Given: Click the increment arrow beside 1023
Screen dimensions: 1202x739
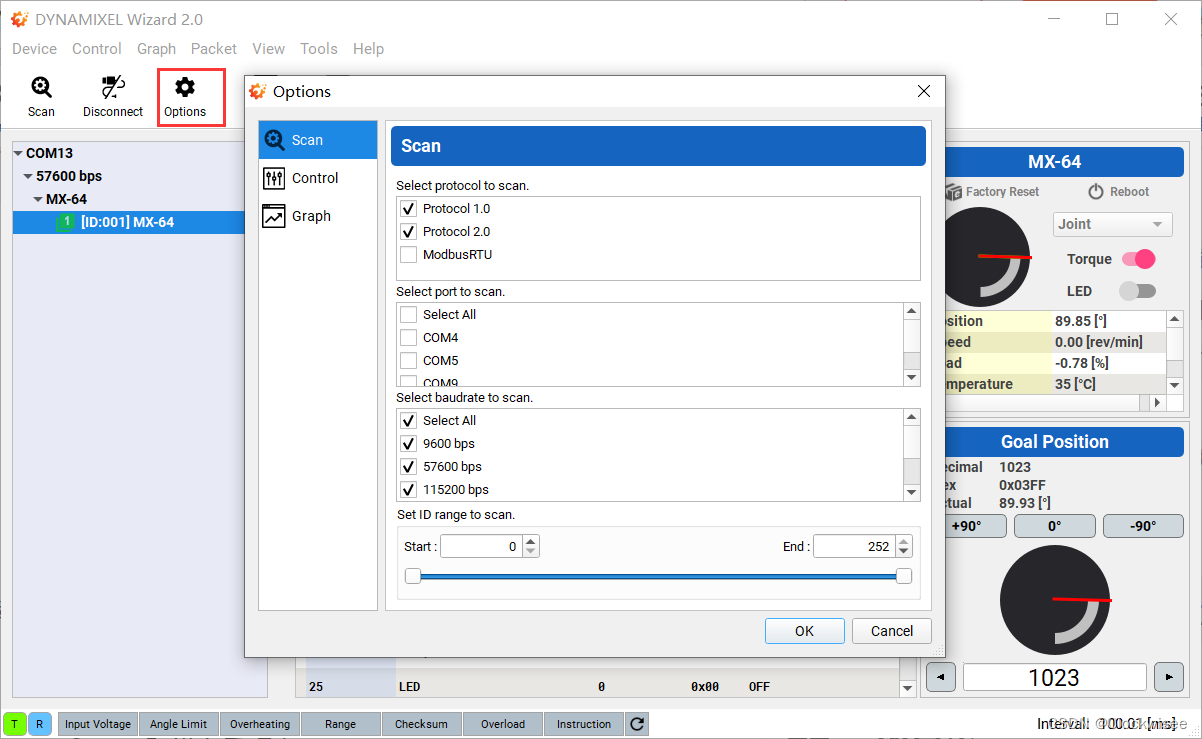Looking at the screenshot, I should [1168, 677].
